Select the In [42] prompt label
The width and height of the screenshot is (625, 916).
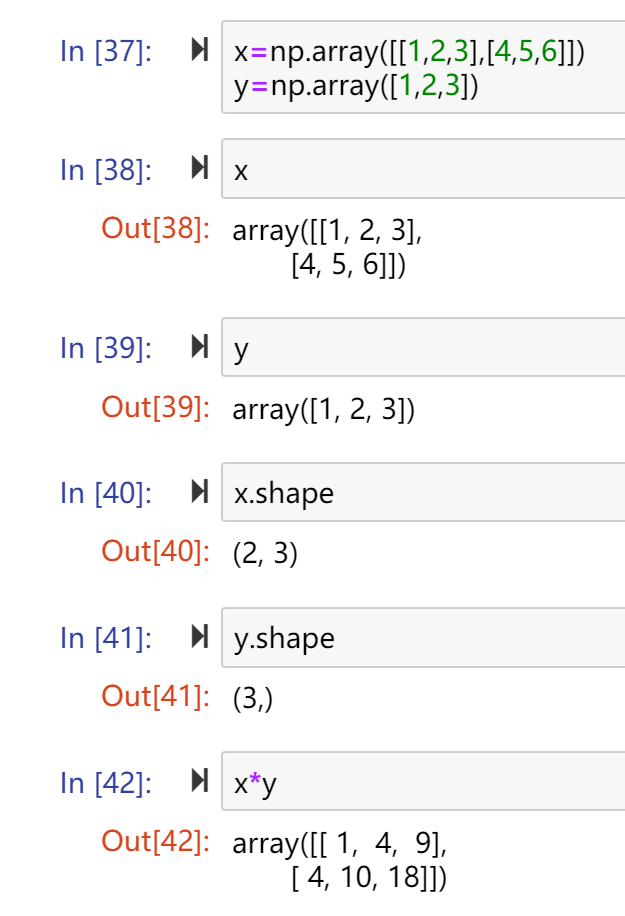click(x=106, y=783)
